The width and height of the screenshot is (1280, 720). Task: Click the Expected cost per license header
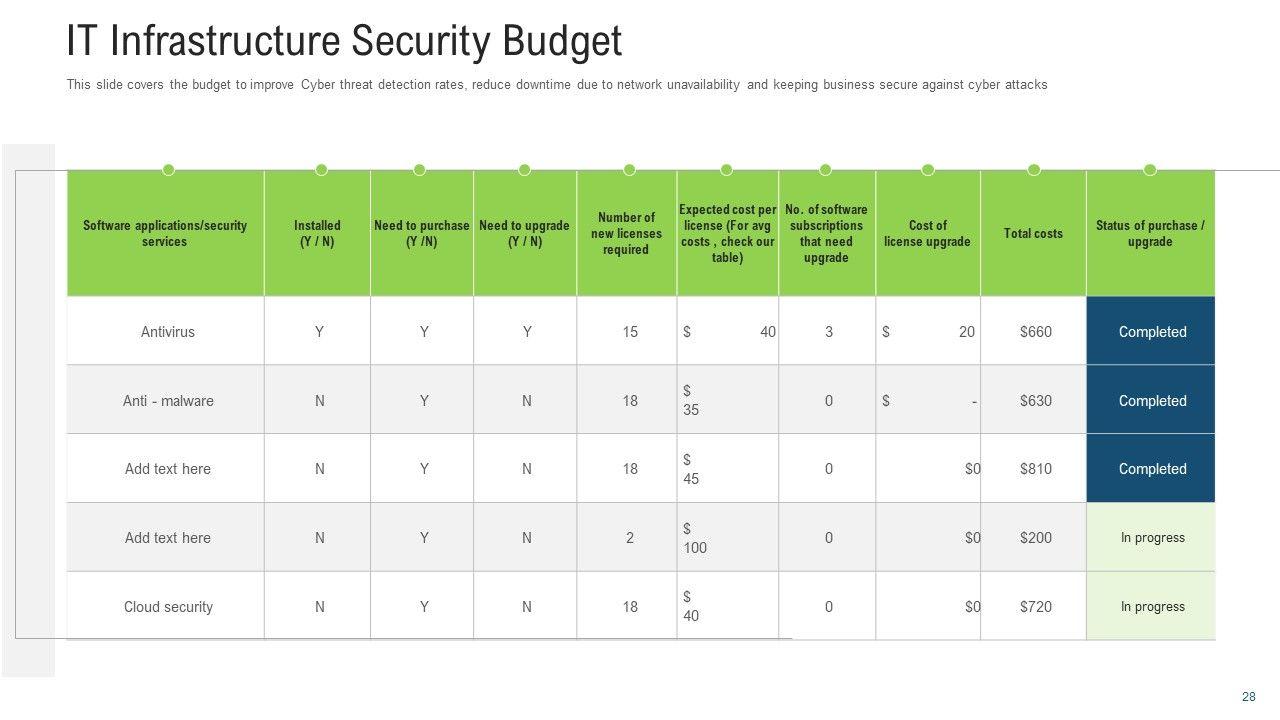[x=727, y=234]
